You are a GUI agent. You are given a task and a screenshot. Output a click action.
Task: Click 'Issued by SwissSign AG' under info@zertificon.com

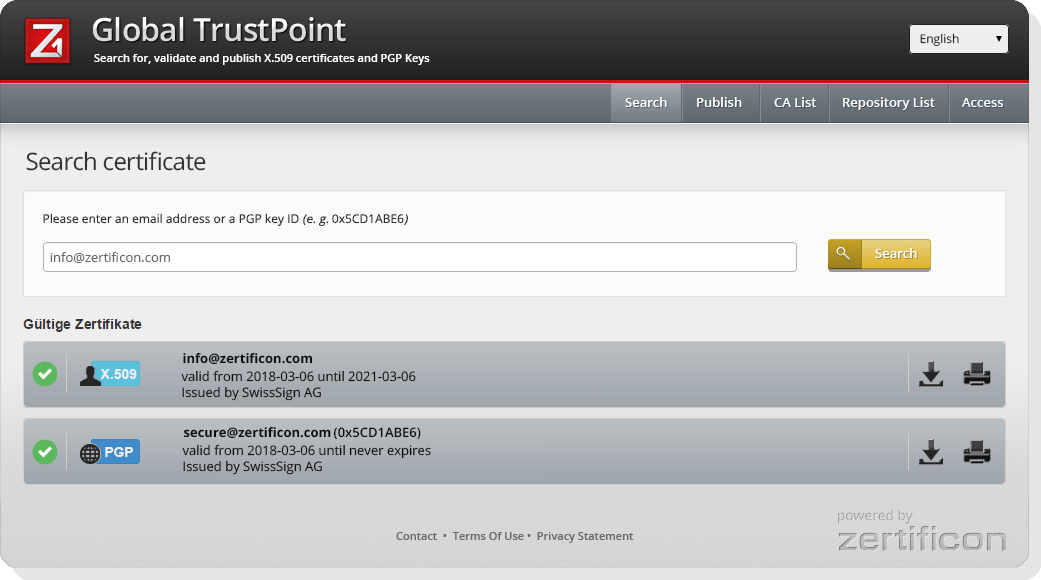coord(252,393)
